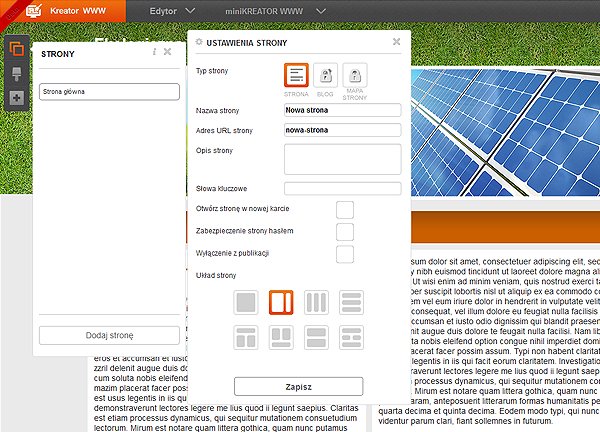Choose the two-column page layout

281,302
